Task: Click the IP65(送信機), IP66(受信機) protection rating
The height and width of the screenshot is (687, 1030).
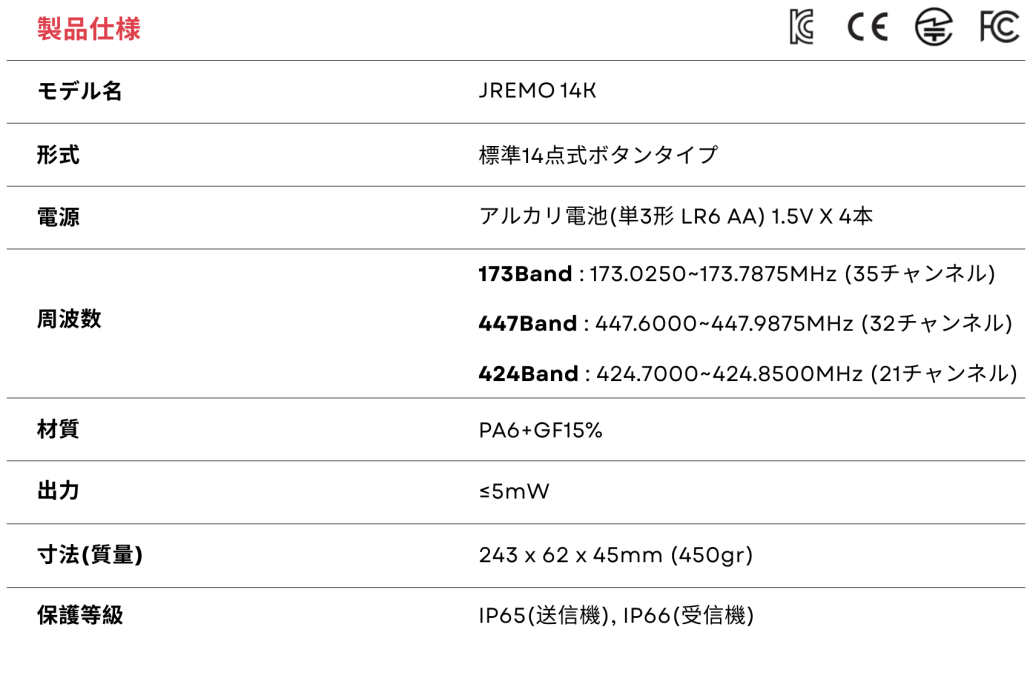Action: pyautogui.click(x=616, y=616)
